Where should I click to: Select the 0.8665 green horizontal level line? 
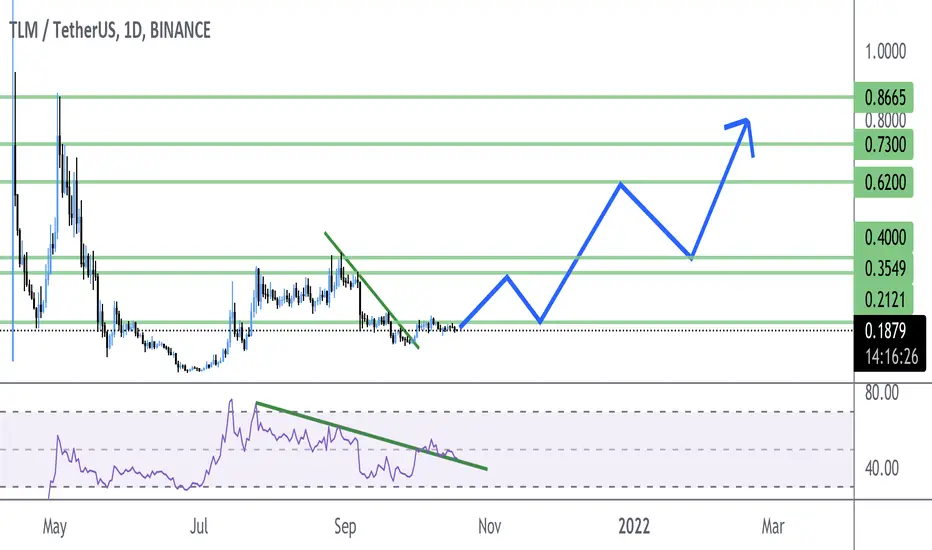[427, 97]
